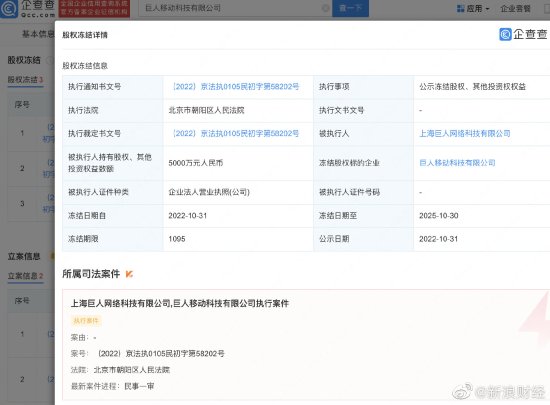This screenshot has width=550, height=405.
Task: Open 上海巨人网络科技有限公司 company link
Action: pyautogui.click(x=465, y=133)
